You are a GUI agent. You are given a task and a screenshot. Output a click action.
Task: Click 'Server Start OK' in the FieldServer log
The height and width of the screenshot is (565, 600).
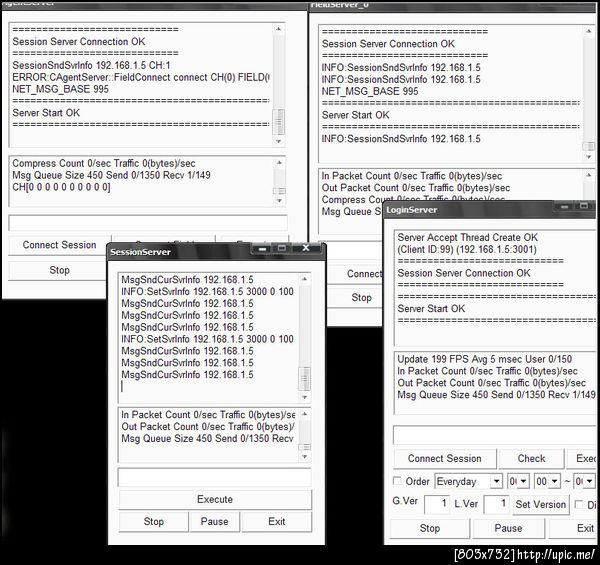pyautogui.click(x=355, y=115)
